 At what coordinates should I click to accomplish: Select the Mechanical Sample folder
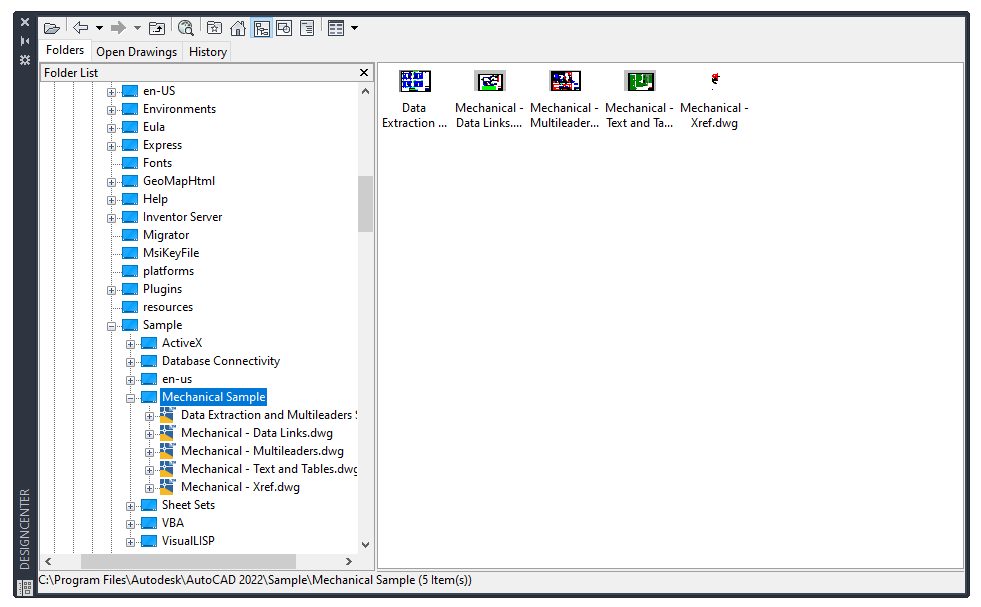pyautogui.click(x=213, y=397)
